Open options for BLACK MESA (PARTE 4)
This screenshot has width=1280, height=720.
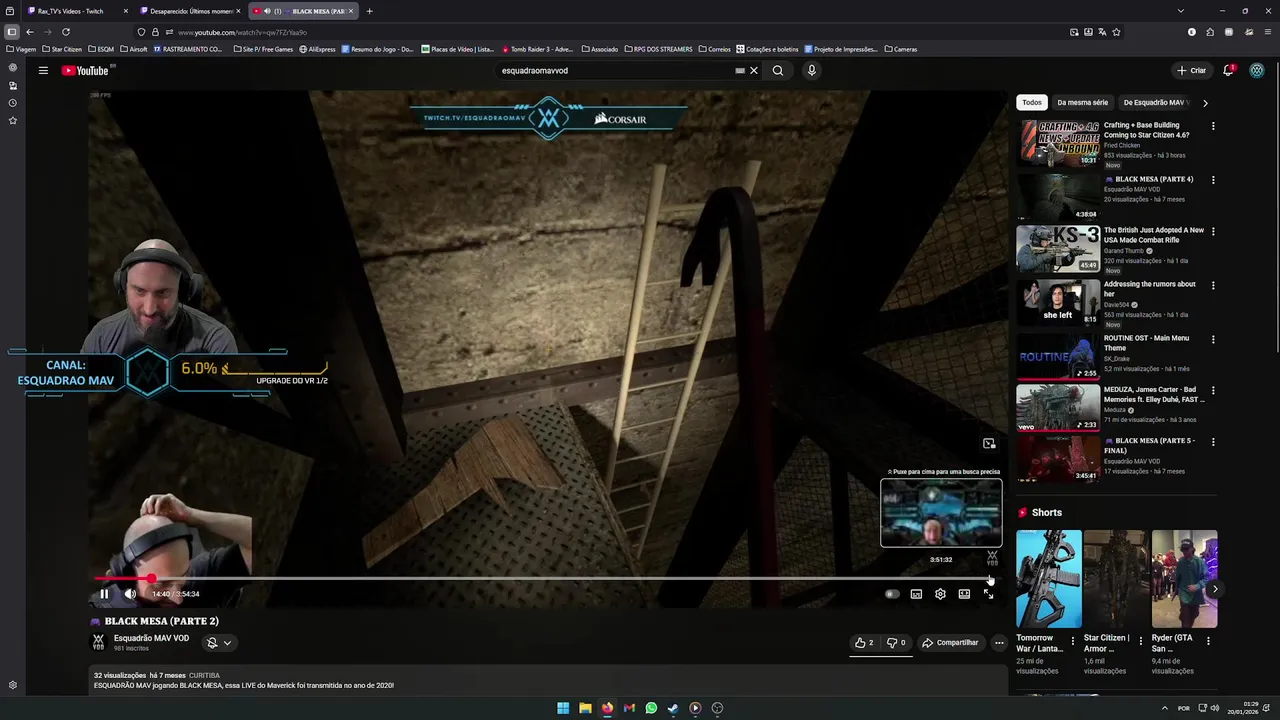pos(1213,180)
